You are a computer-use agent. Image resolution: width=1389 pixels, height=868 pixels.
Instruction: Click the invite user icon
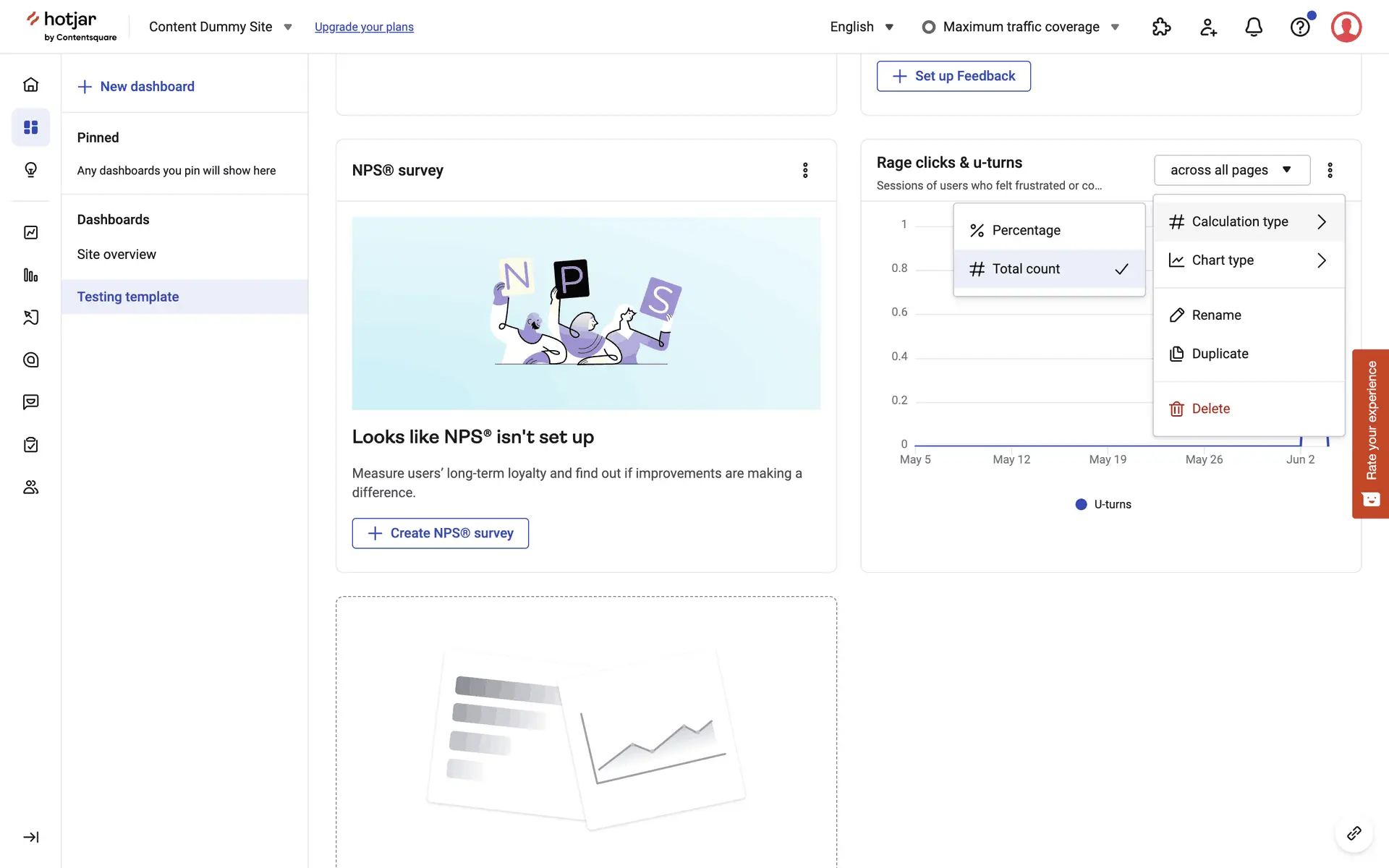[x=1207, y=27]
